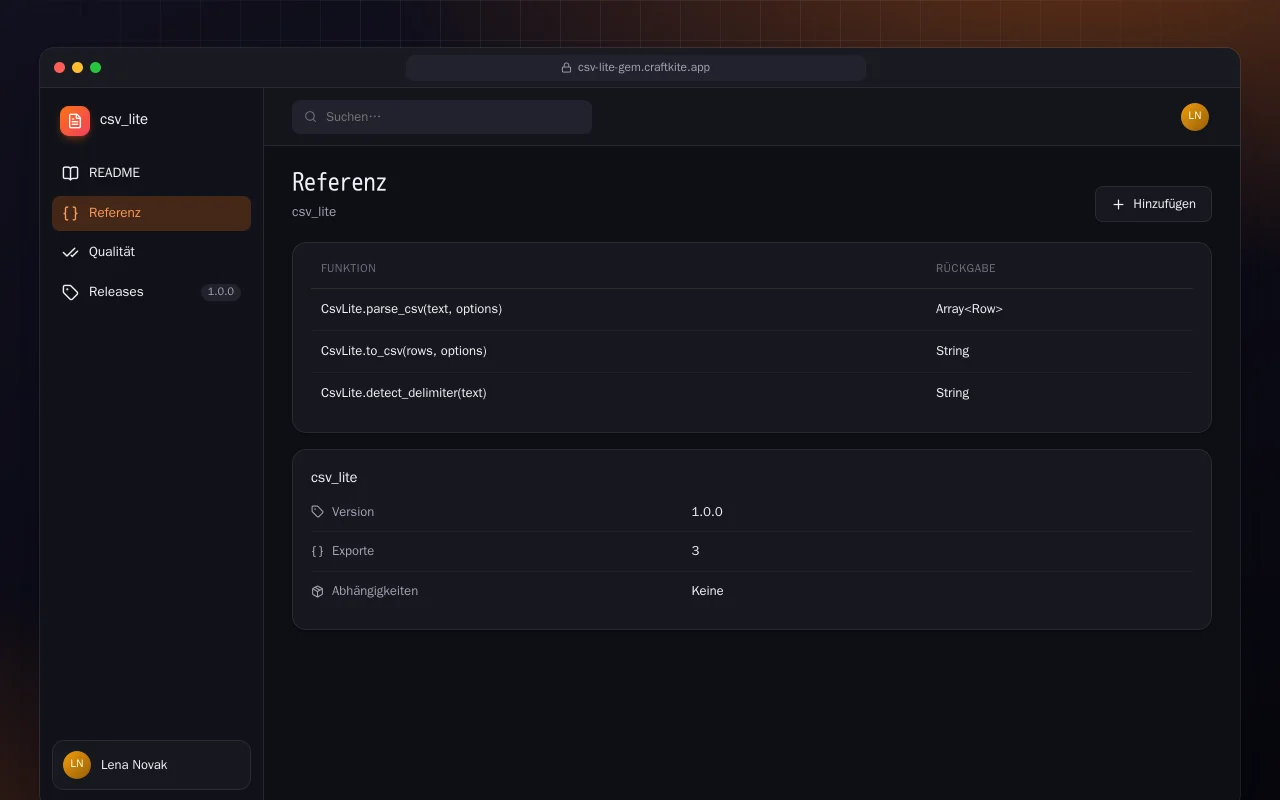Click the RÜCKGABE column header
The image size is (1280, 800).
(x=965, y=268)
